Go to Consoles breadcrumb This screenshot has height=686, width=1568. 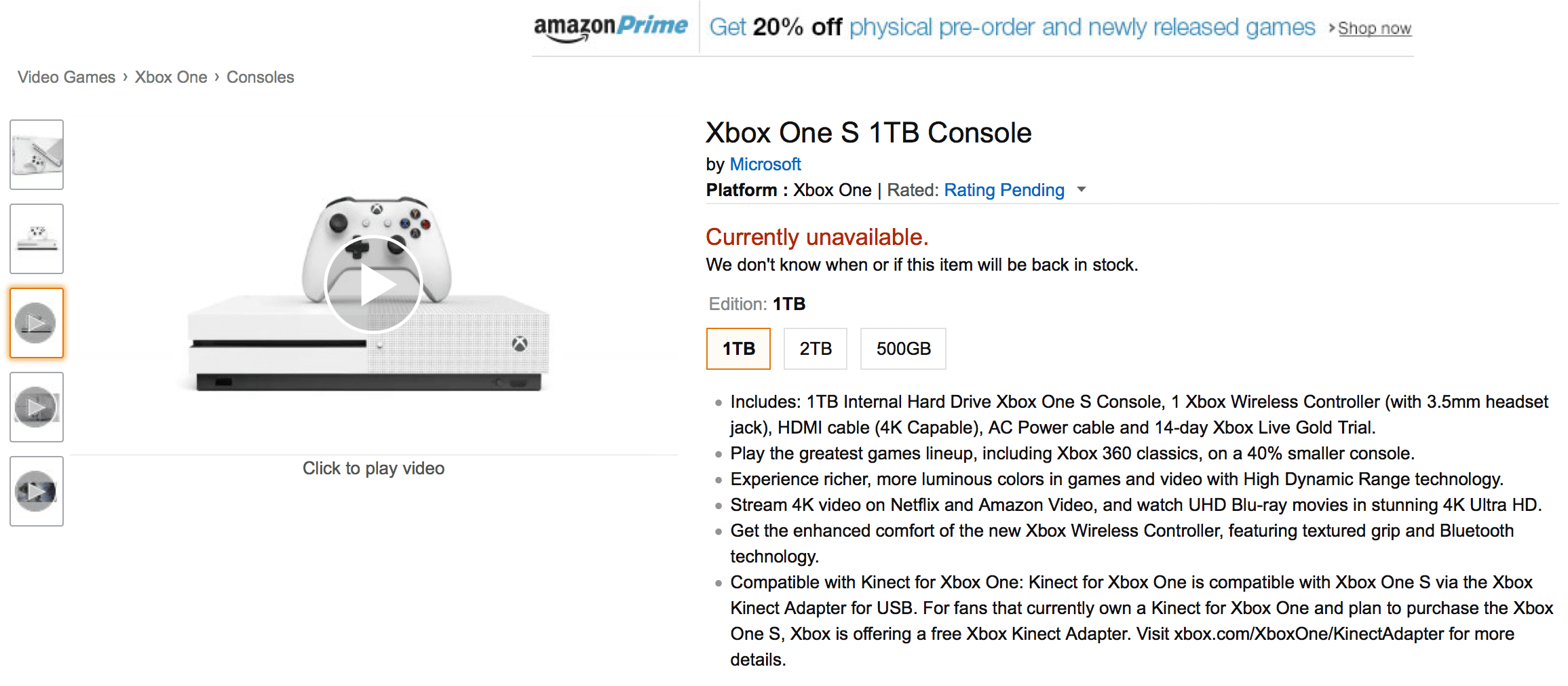coord(260,77)
